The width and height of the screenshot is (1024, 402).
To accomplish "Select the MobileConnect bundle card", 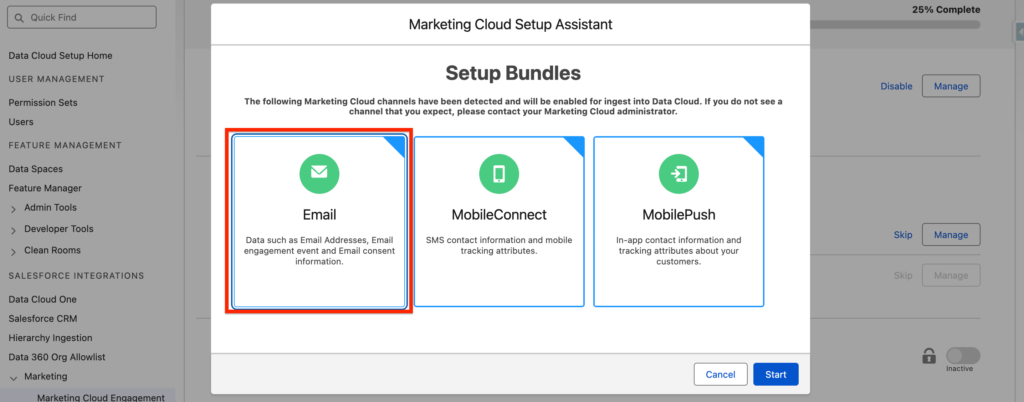I will pyautogui.click(x=499, y=221).
